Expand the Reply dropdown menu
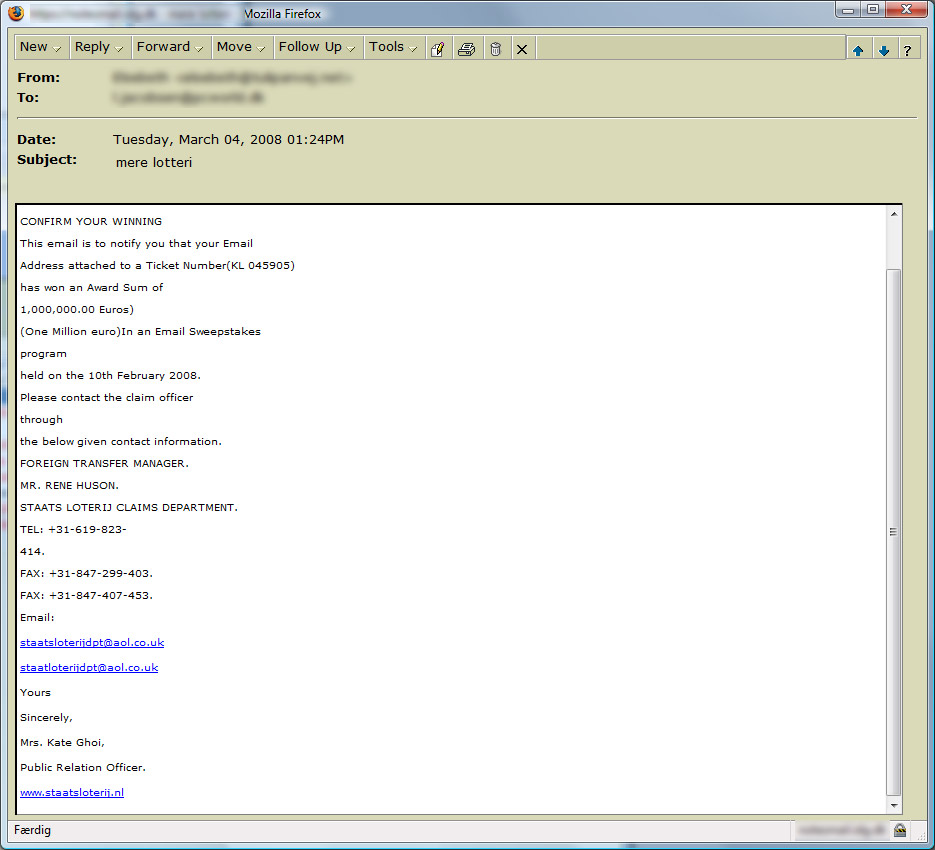This screenshot has width=935, height=850. coord(99,47)
